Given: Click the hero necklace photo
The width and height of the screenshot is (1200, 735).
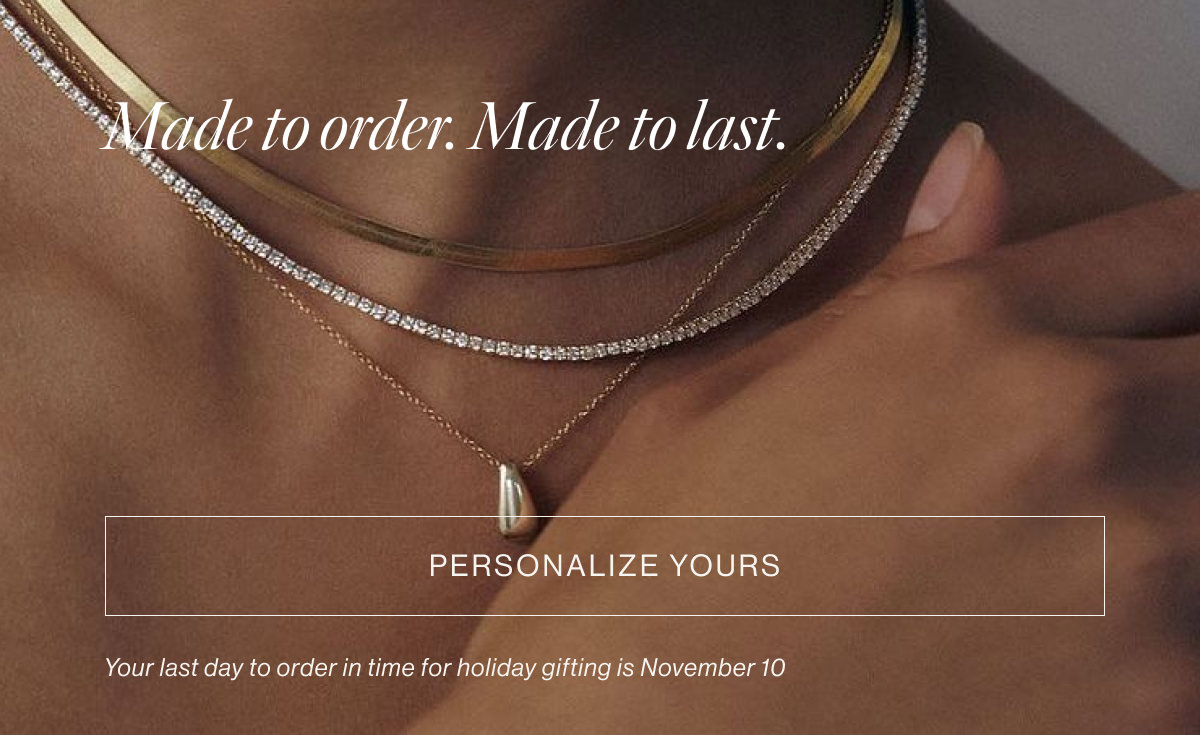Looking at the screenshot, I should pos(600,300).
